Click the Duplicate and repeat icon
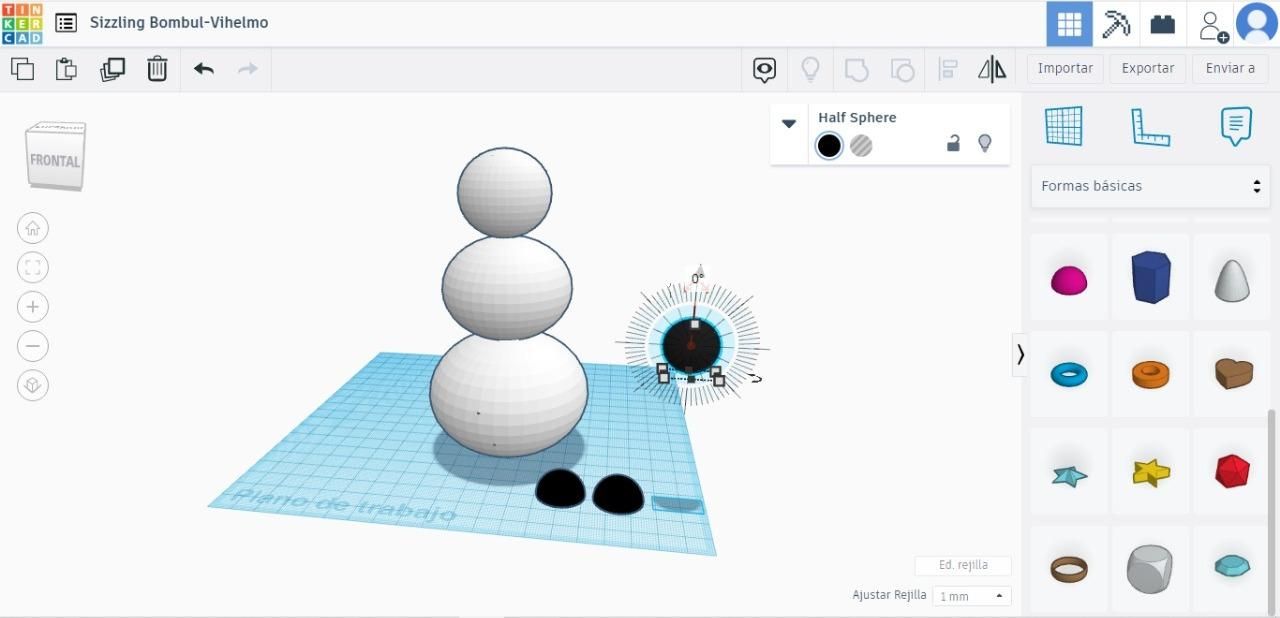The image size is (1280, 618). tap(112, 69)
